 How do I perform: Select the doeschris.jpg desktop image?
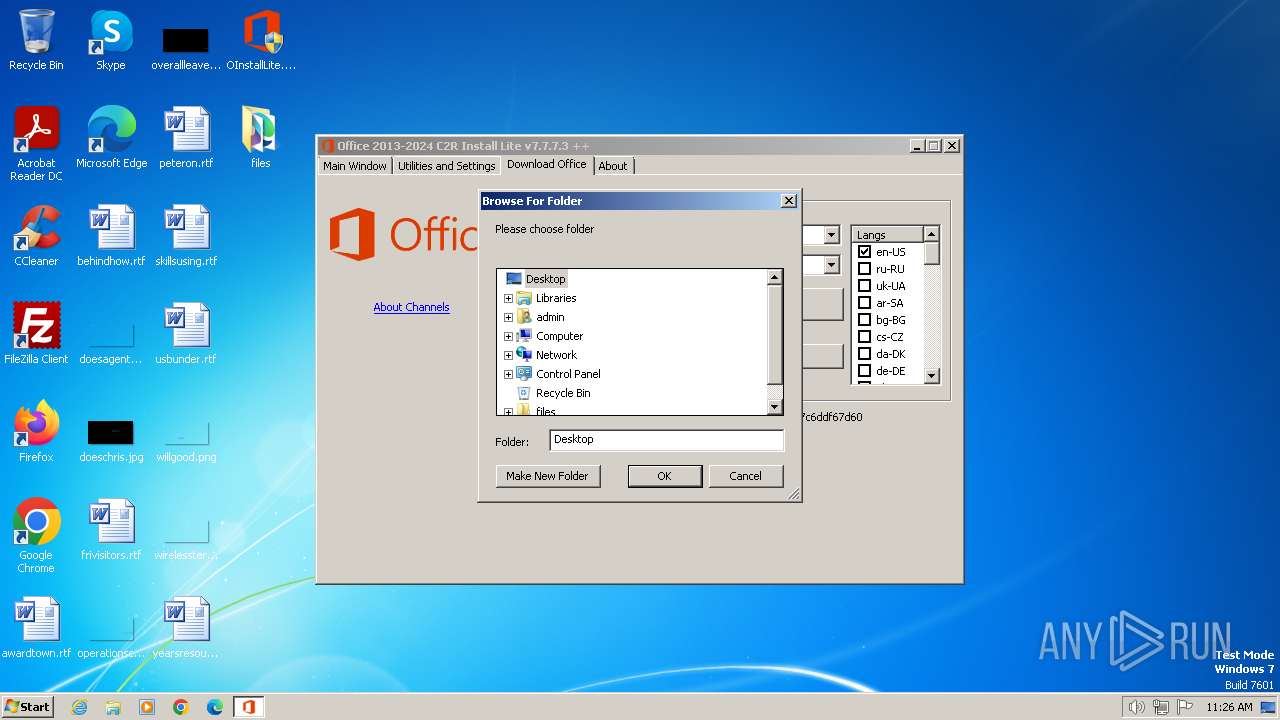pos(111,440)
